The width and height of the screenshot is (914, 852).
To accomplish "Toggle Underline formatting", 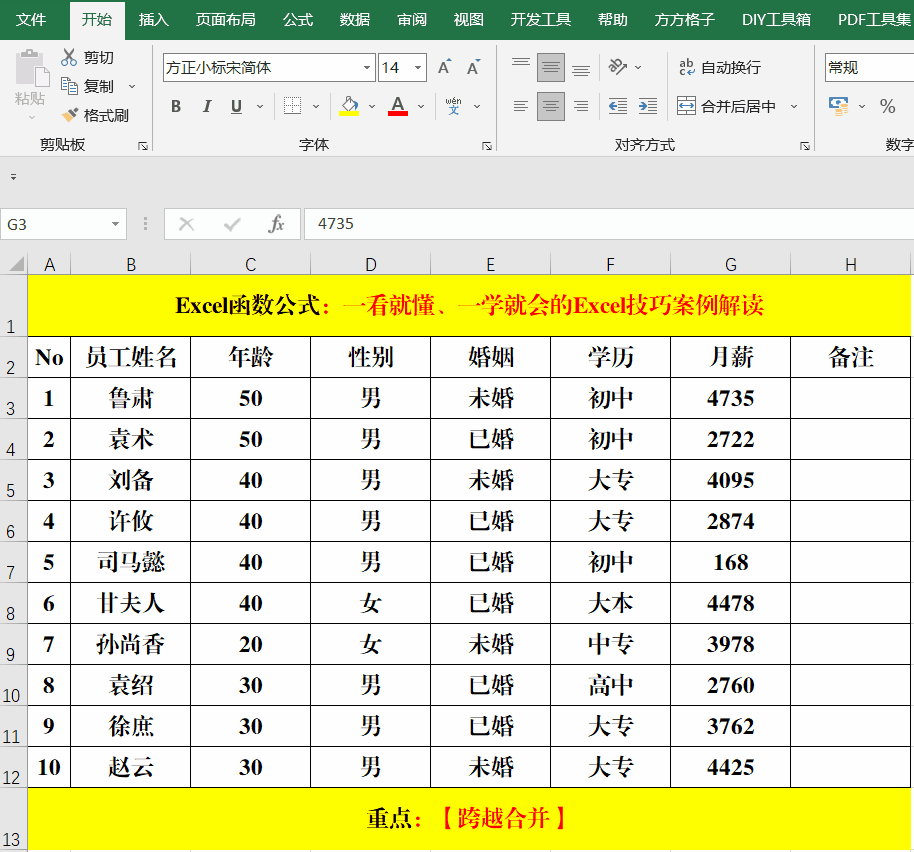I will tap(236, 106).
